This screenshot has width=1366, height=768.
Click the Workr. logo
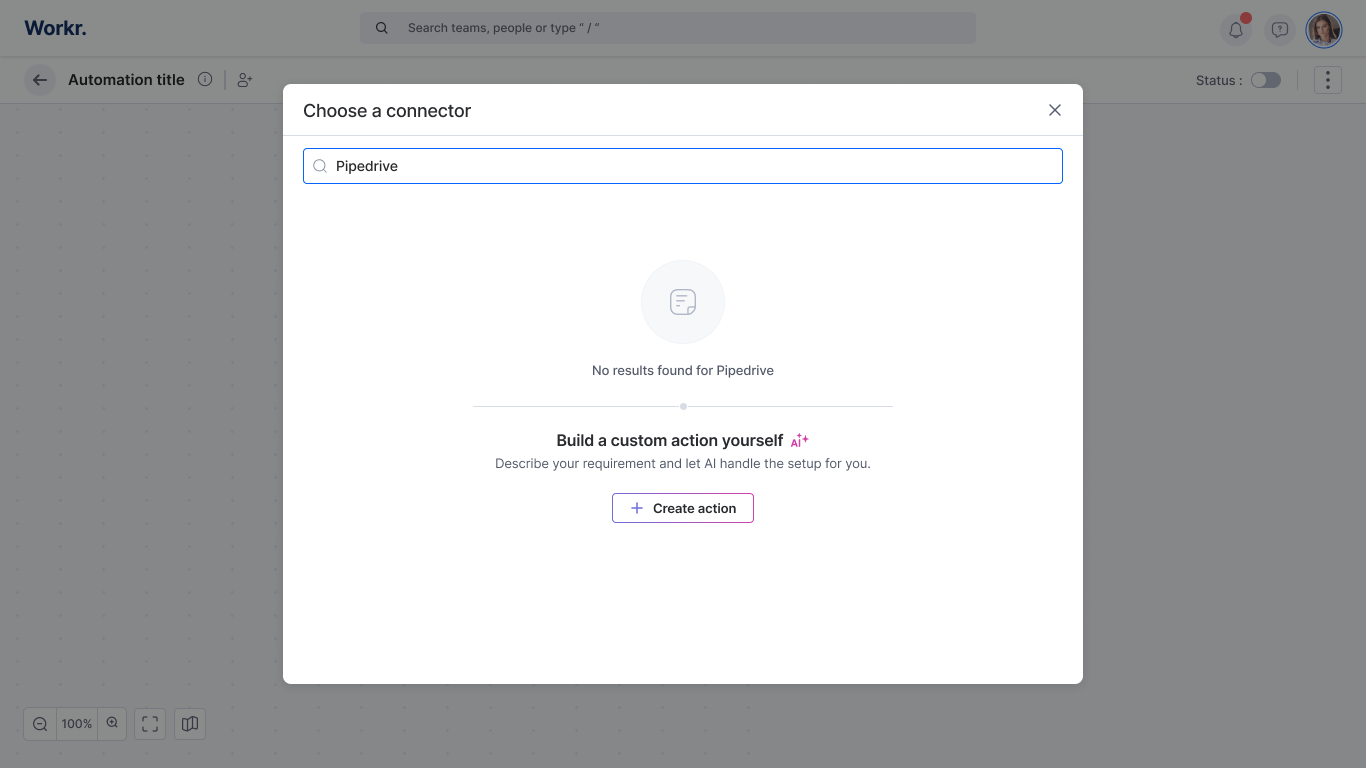(55, 28)
